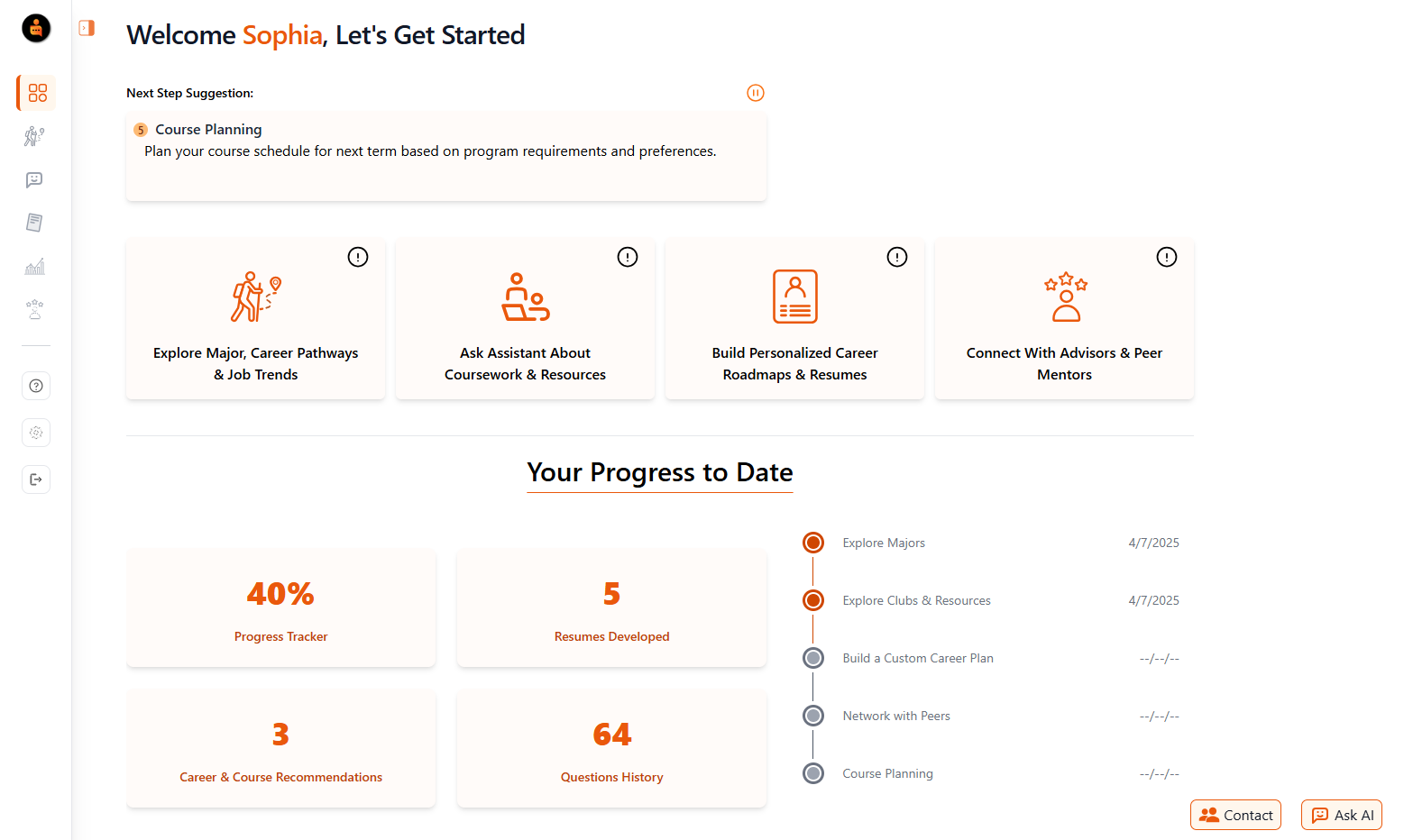Open the 40% Progress Tracker card

[x=281, y=608]
